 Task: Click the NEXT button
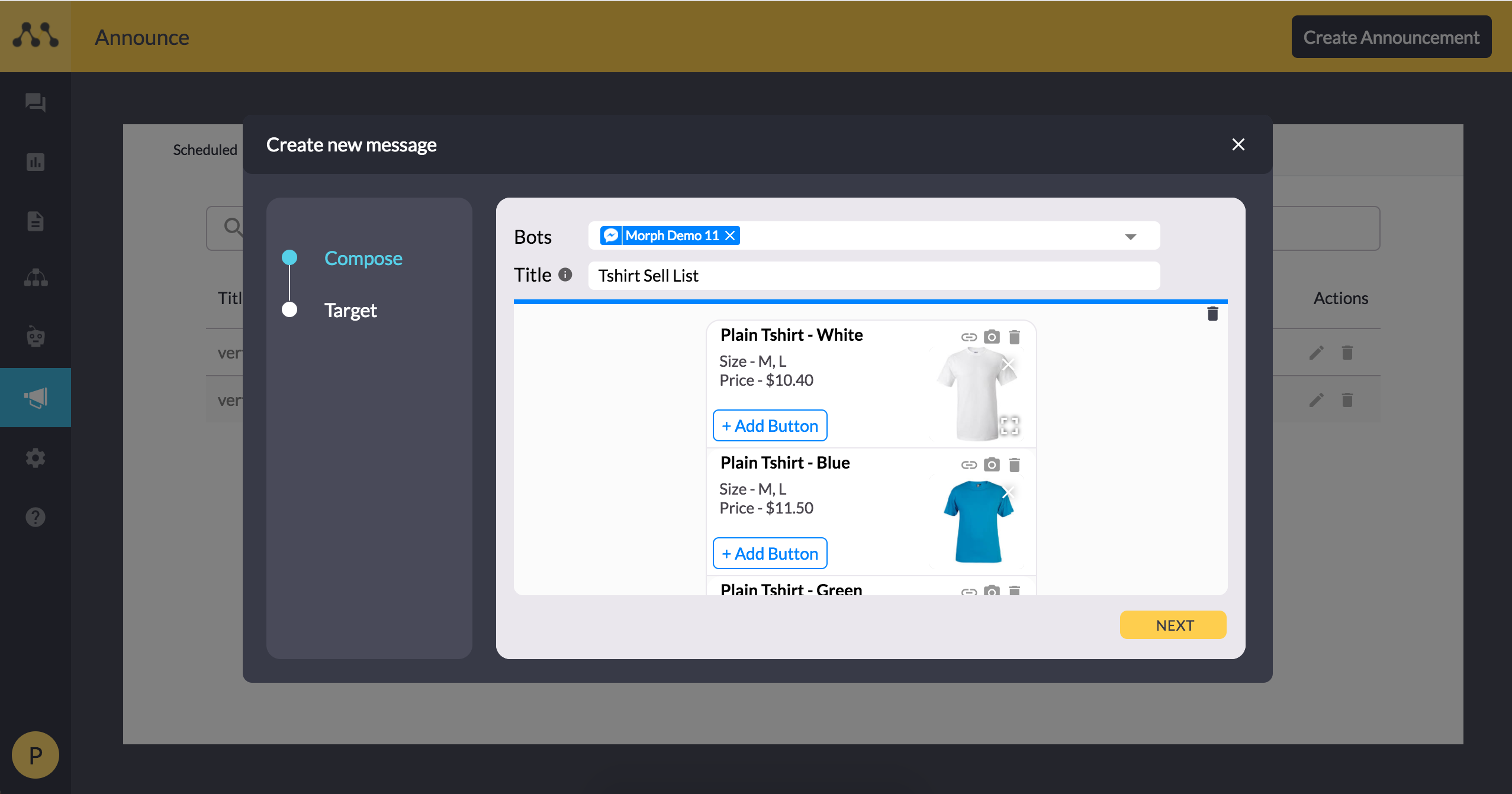(1173, 625)
